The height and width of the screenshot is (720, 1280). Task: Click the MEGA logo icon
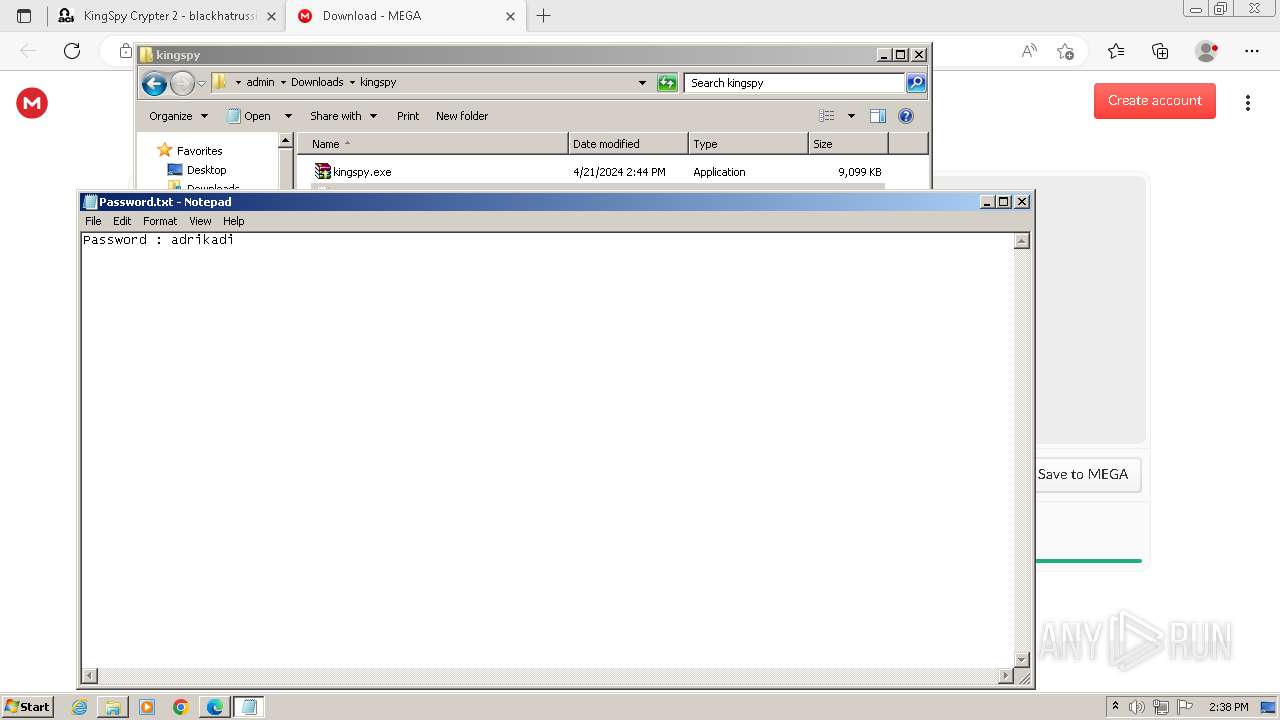point(32,103)
